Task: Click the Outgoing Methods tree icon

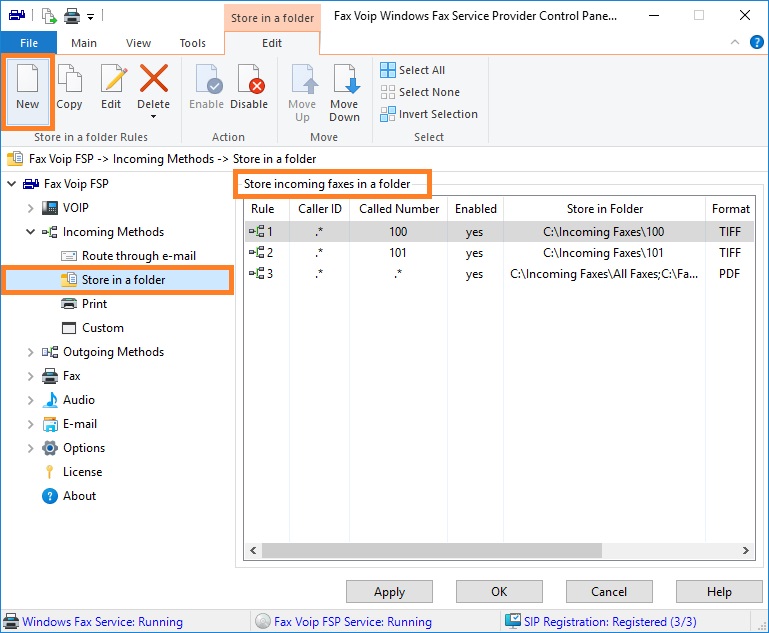Action: pos(50,352)
